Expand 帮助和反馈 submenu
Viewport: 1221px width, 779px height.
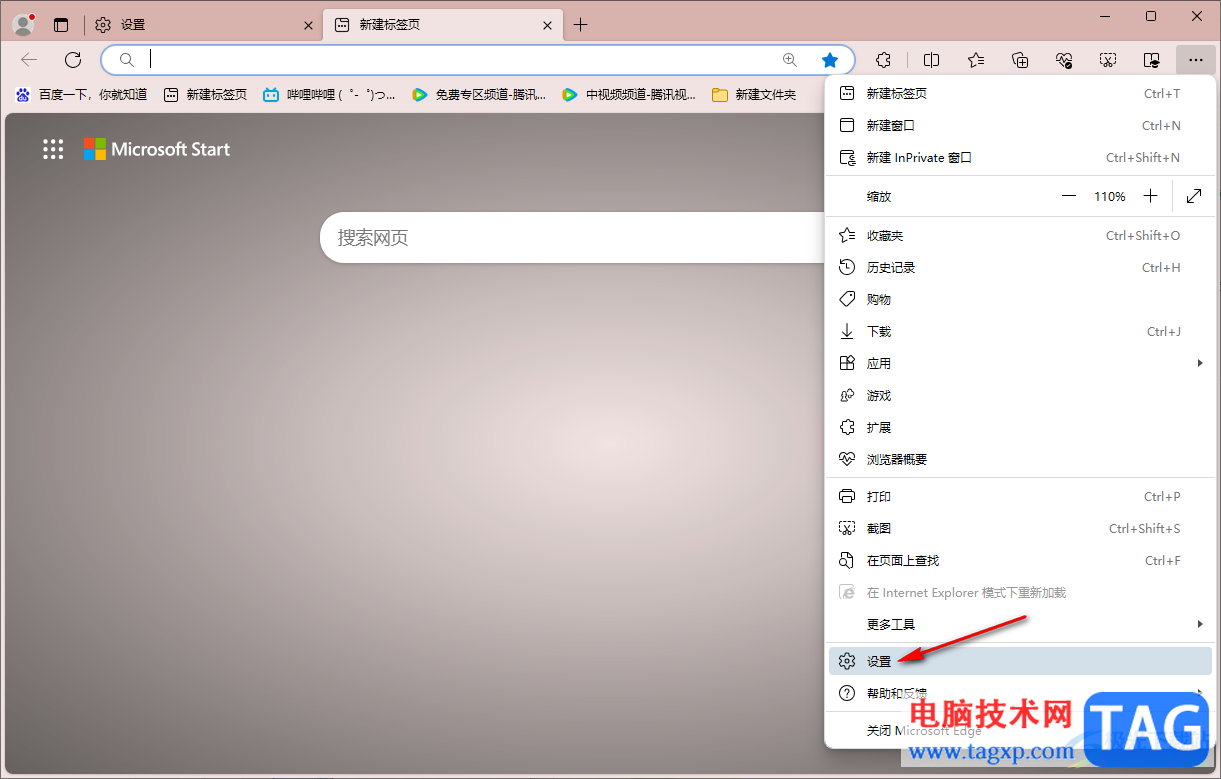pos(1020,693)
